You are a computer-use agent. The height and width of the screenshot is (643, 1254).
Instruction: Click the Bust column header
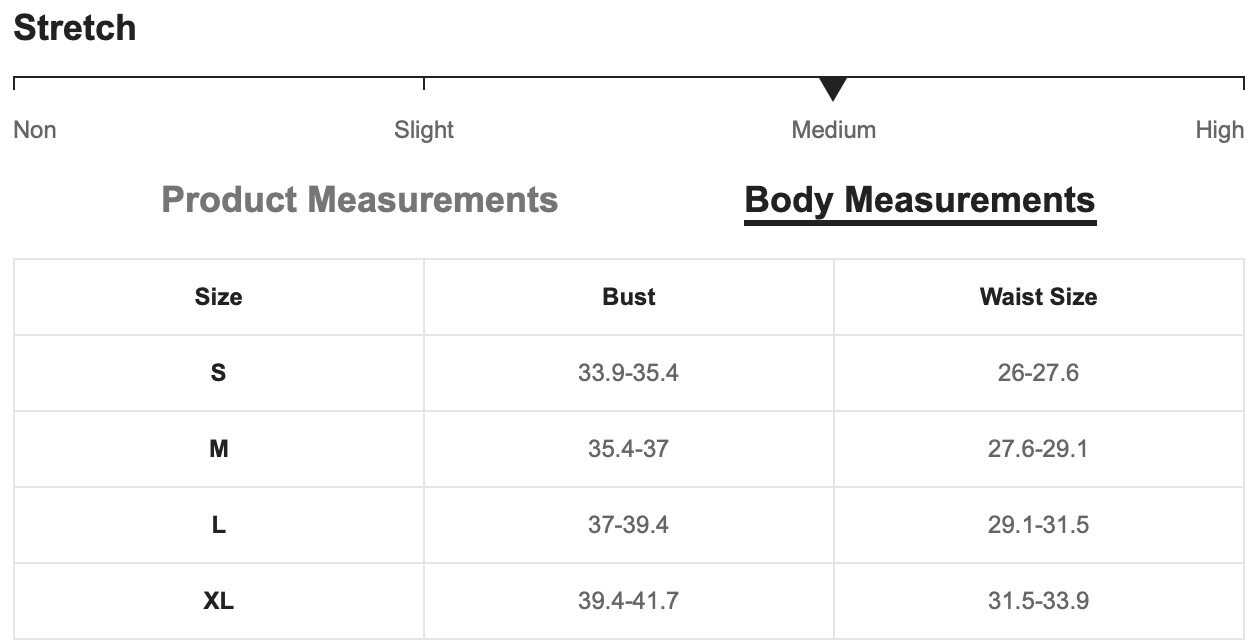[x=629, y=297]
